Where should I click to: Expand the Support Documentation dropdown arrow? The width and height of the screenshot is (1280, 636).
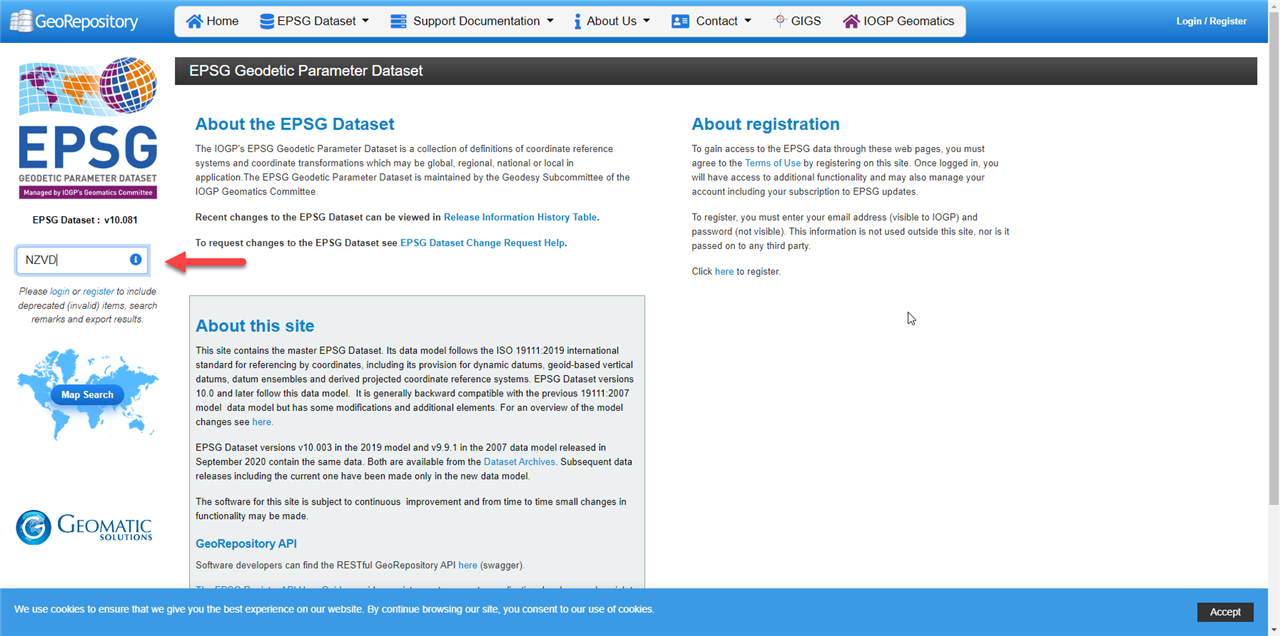click(550, 21)
